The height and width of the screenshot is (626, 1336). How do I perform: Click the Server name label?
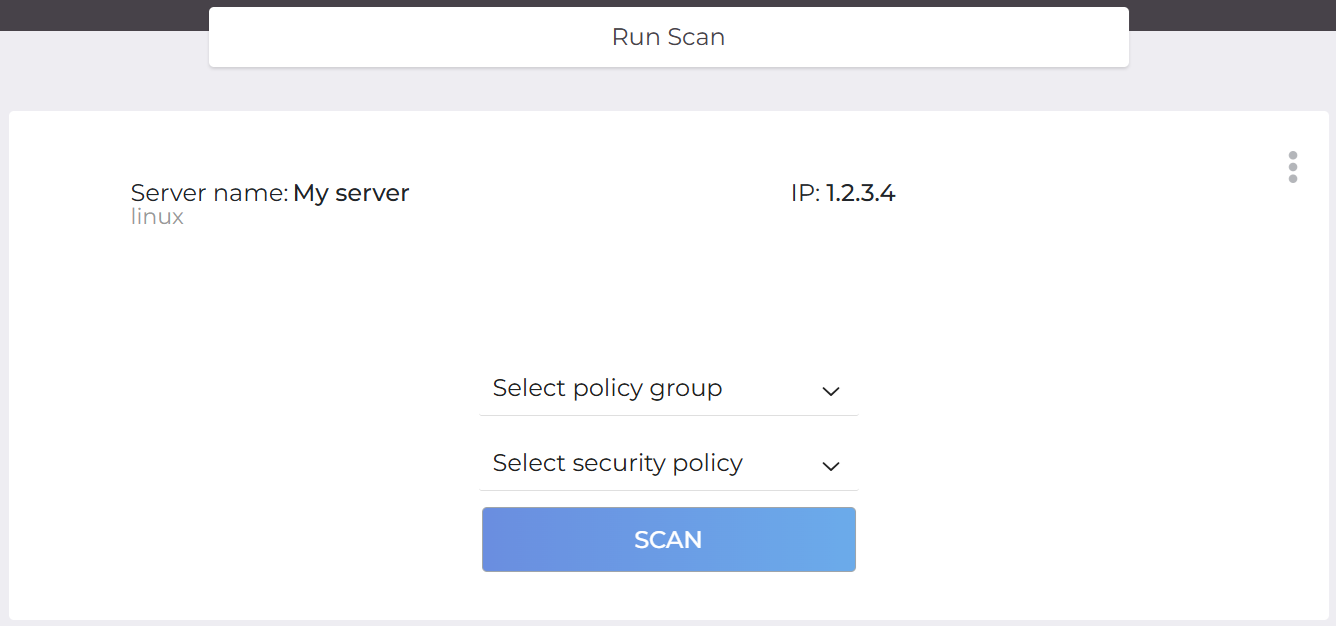(209, 193)
